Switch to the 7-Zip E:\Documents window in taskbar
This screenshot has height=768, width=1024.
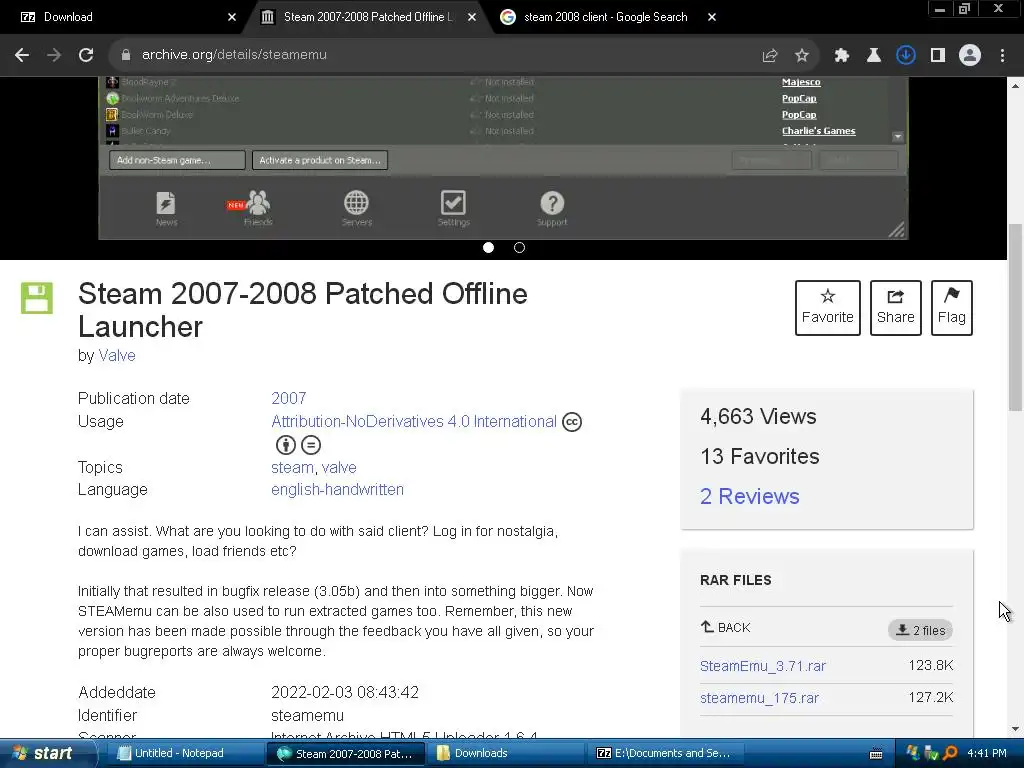pos(666,754)
